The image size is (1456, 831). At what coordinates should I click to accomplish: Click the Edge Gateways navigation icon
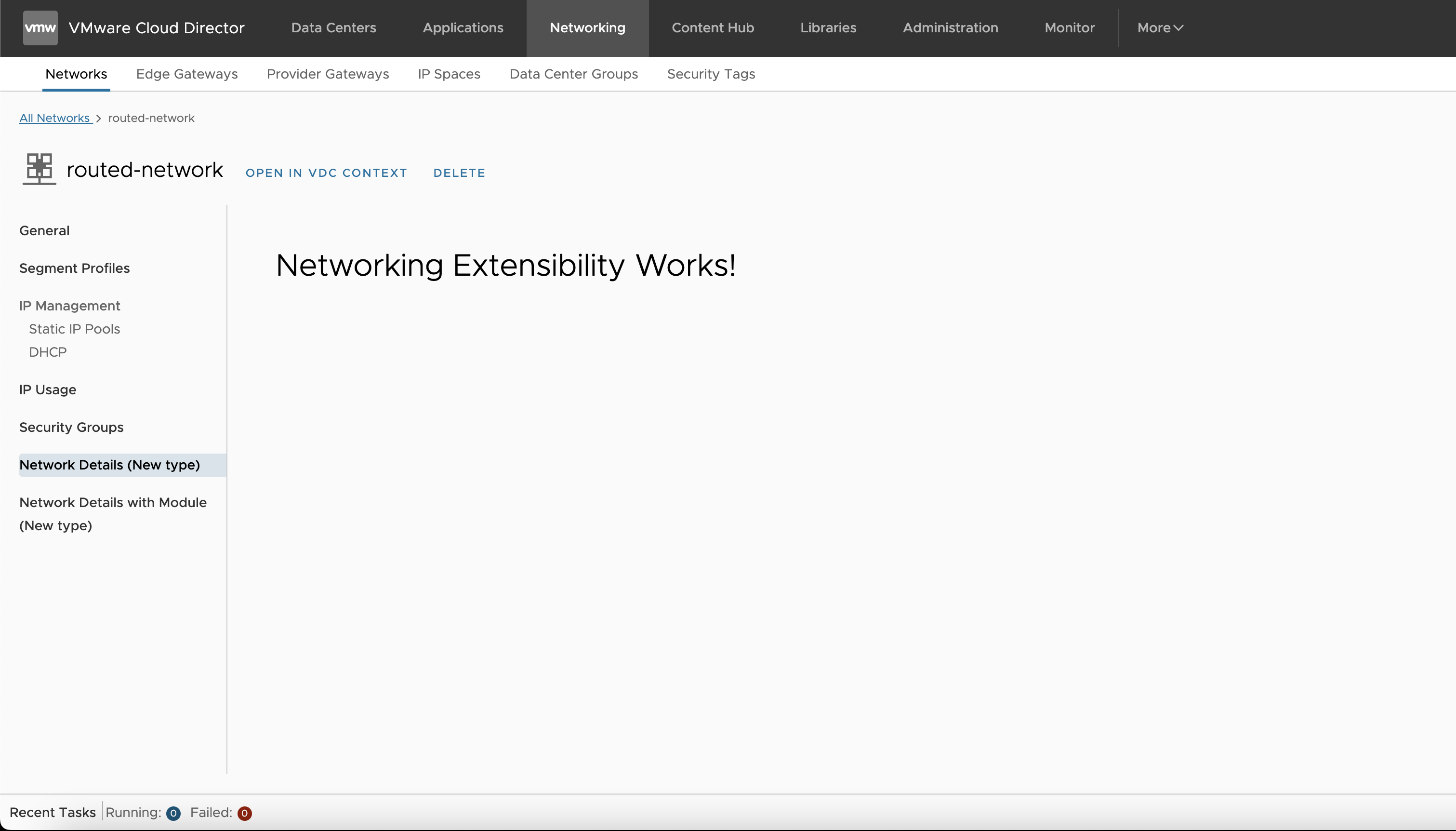pyautogui.click(x=187, y=74)
